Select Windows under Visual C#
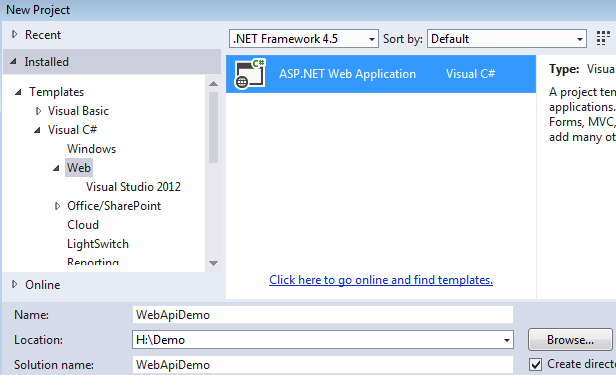The image size is (616, 375). point(92,149)
